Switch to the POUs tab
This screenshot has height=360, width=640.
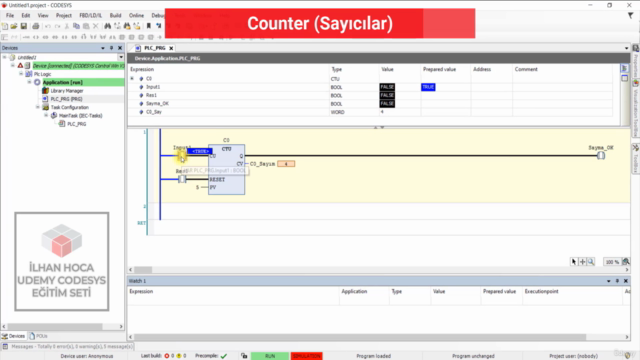39,336
